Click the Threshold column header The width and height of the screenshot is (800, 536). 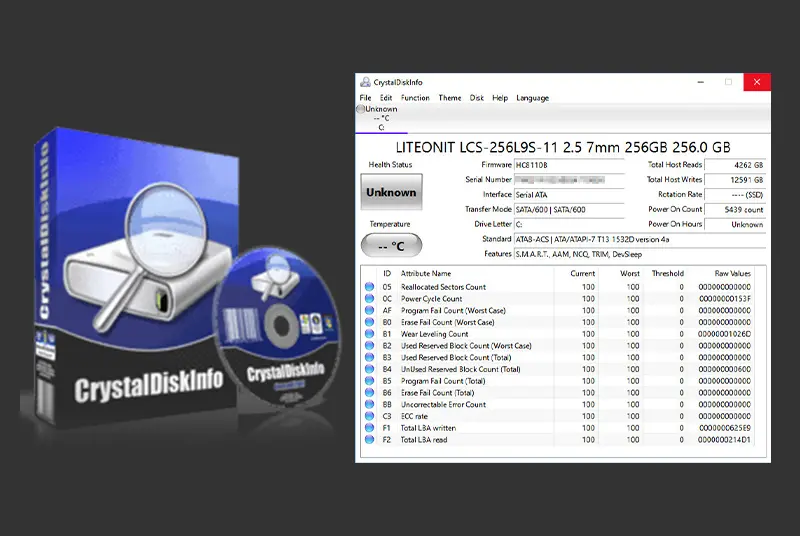coord(667,273)
